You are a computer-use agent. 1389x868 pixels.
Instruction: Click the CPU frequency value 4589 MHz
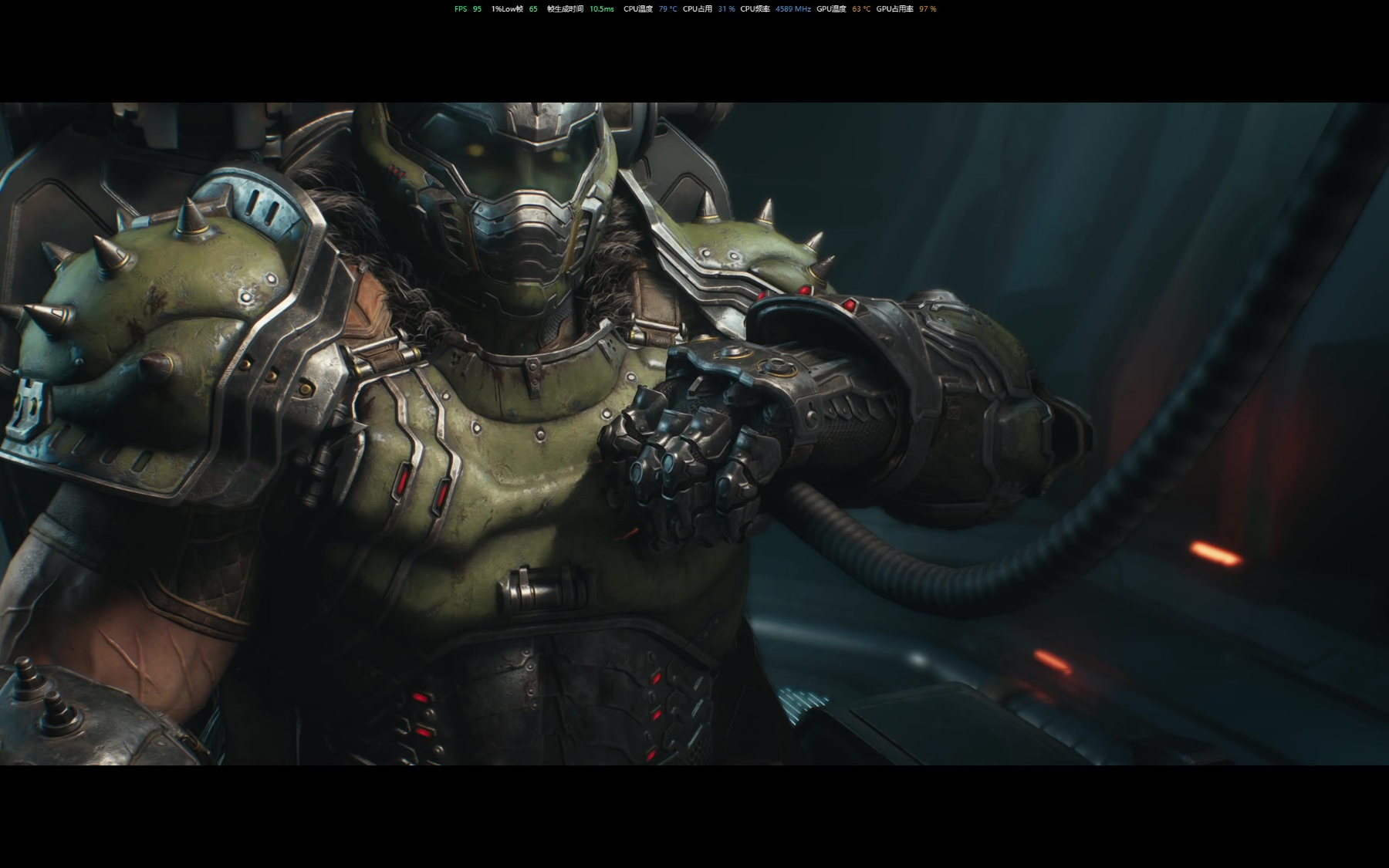[793, 9]
